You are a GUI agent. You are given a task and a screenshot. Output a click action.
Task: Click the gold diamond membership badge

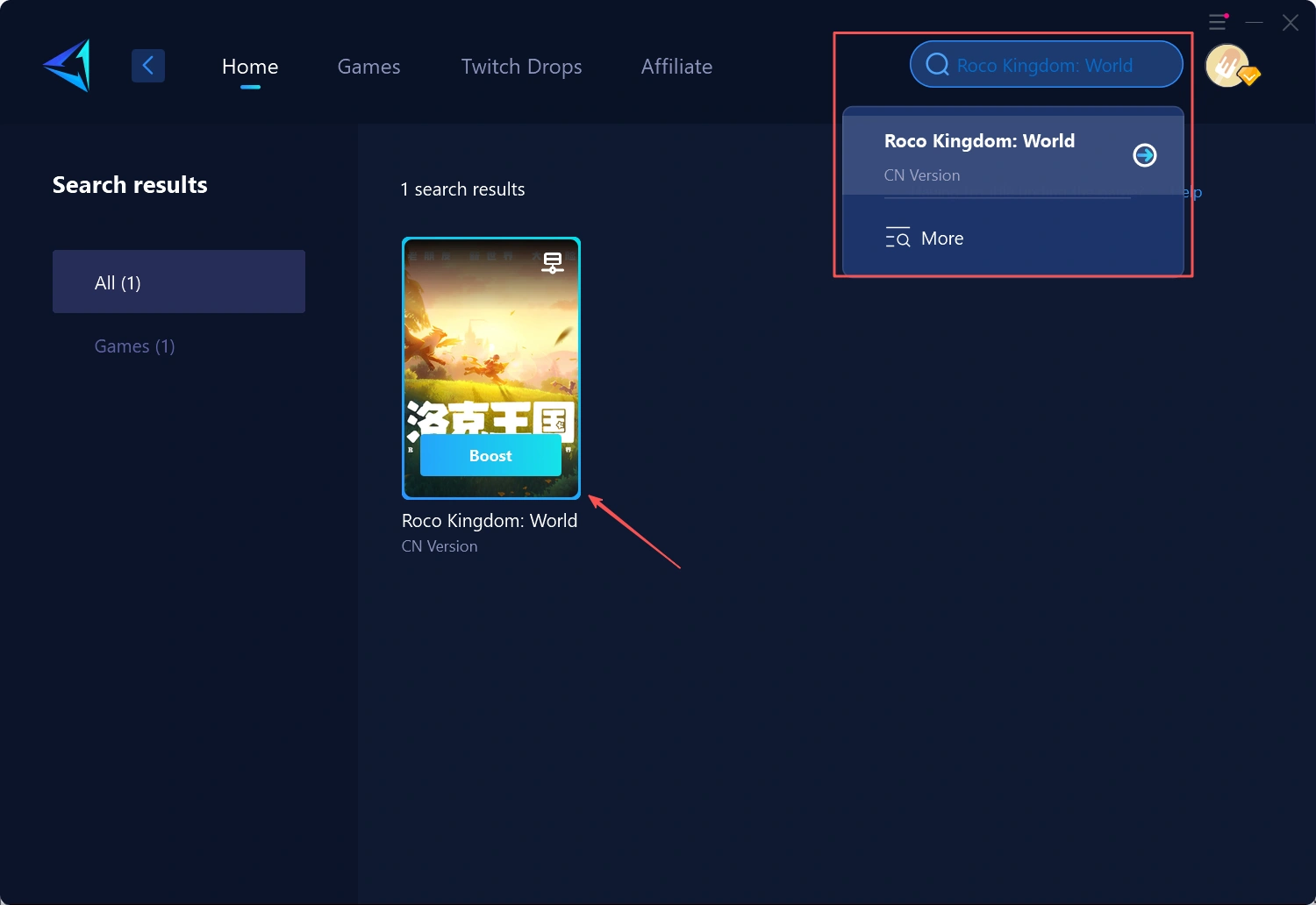[x=1248, y=76]
